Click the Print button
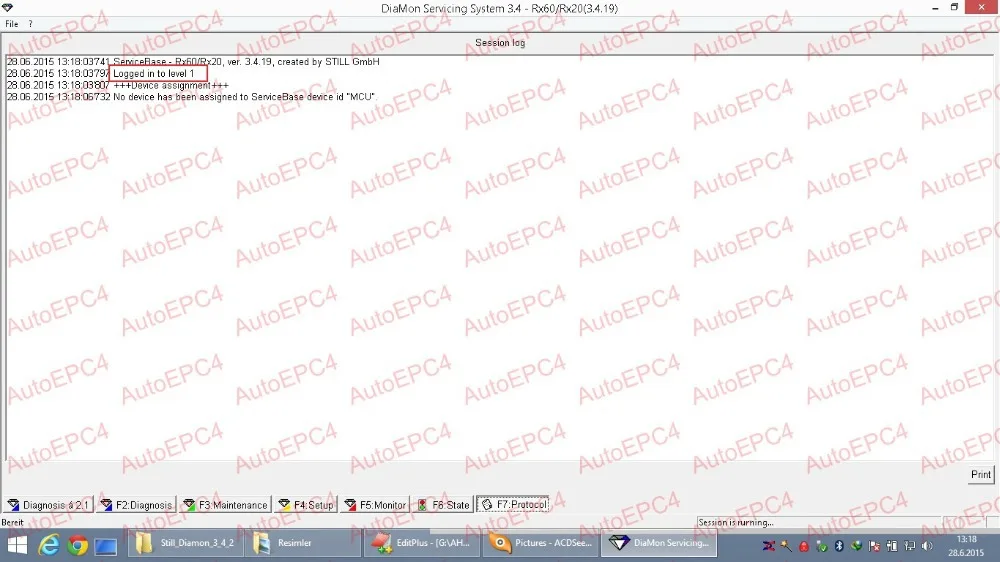This screenshot has width=1000, height=562. pyautogui.click(x=981, y=475)
